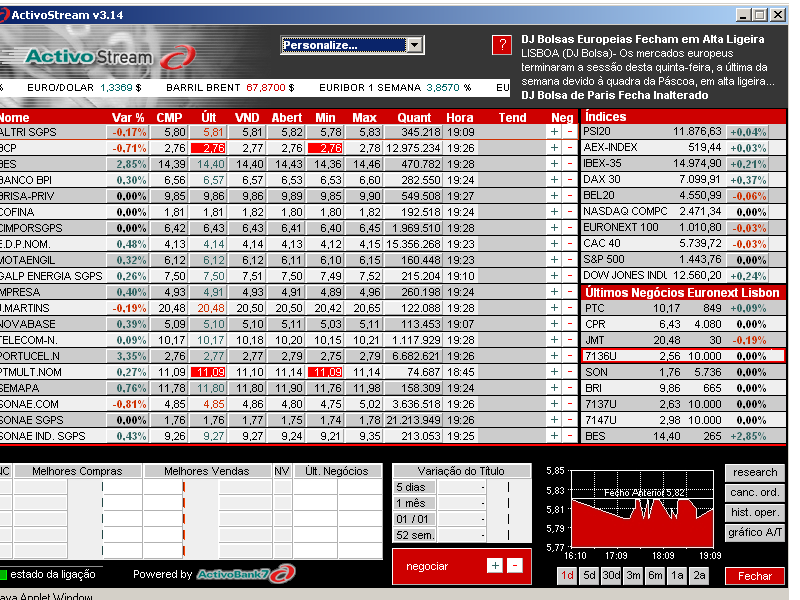Click the minus icon in CIMPORSGPS row
800x600 pixels.
pyautogui.click(x=569, y=228)
